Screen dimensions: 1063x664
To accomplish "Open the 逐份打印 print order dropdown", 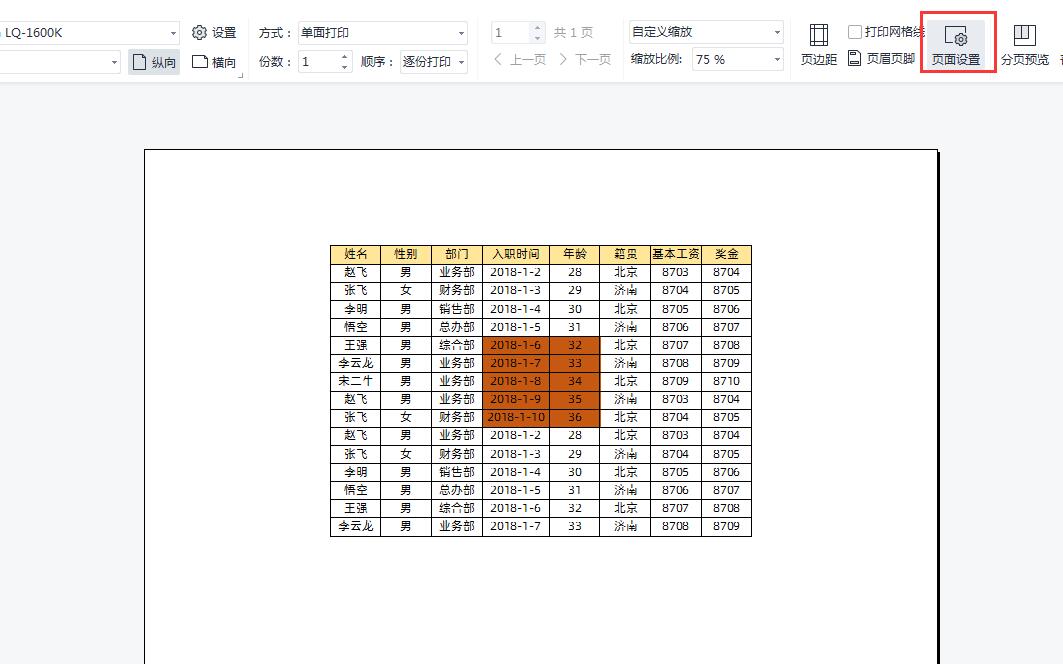I will tap(458, 61).
